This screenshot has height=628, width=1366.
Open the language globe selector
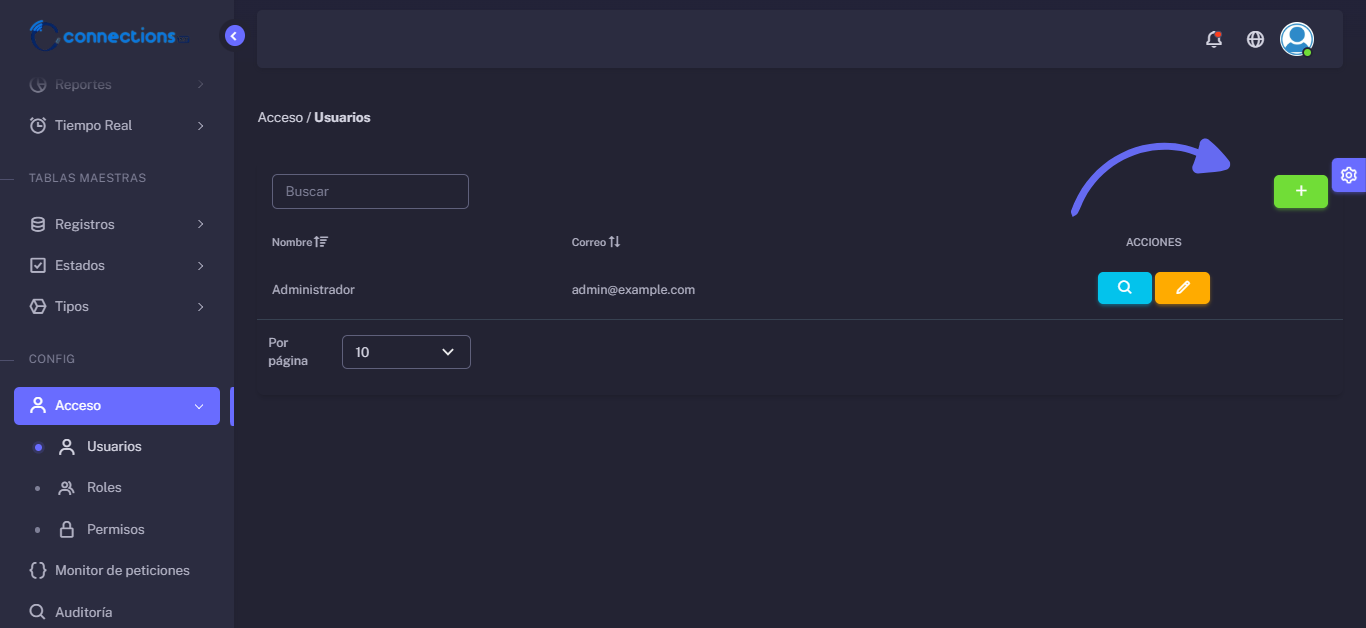click(x=1255, y=39)
